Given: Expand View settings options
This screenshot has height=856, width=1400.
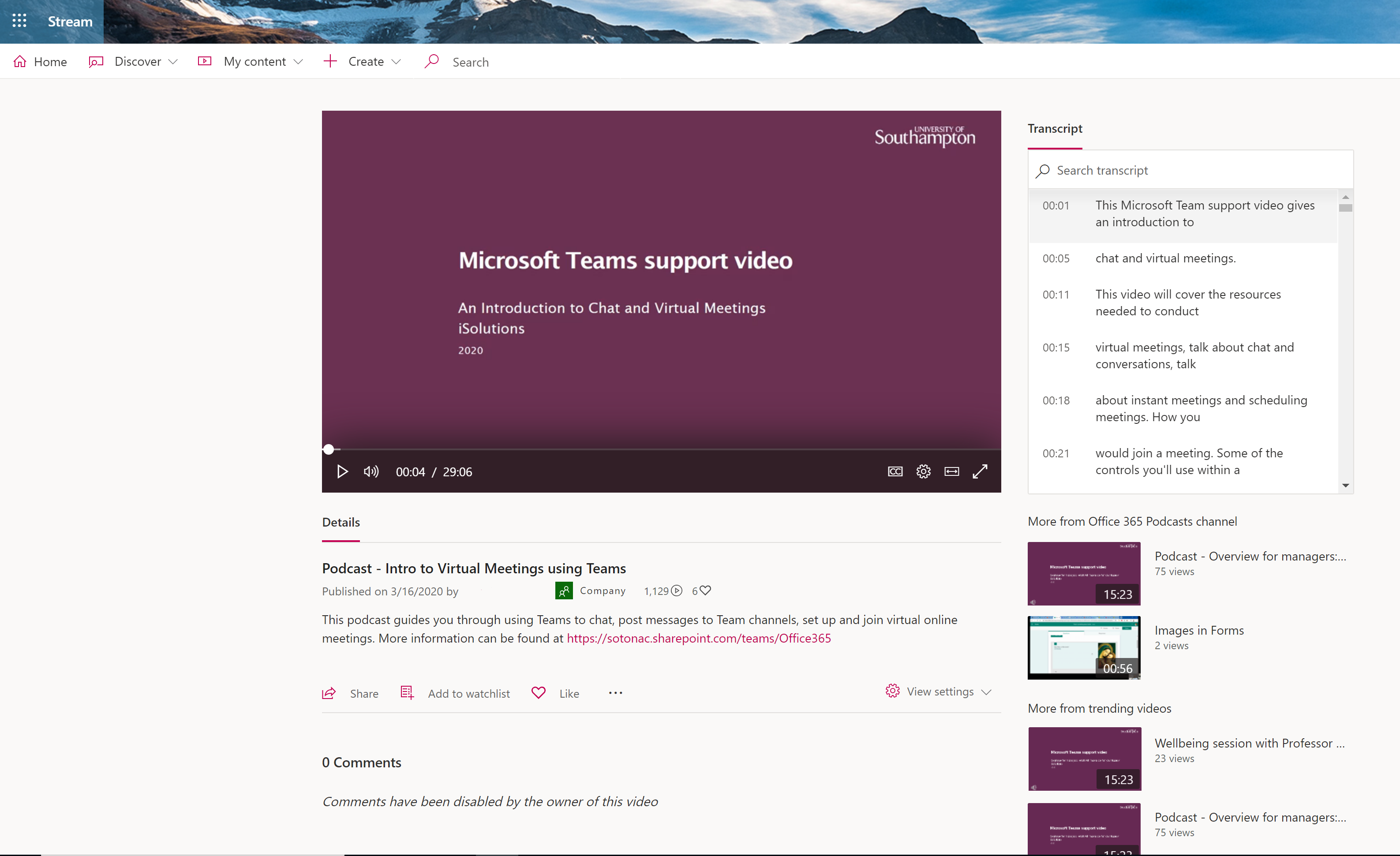Looking at the screenshot, I should [x=939, y=691].
